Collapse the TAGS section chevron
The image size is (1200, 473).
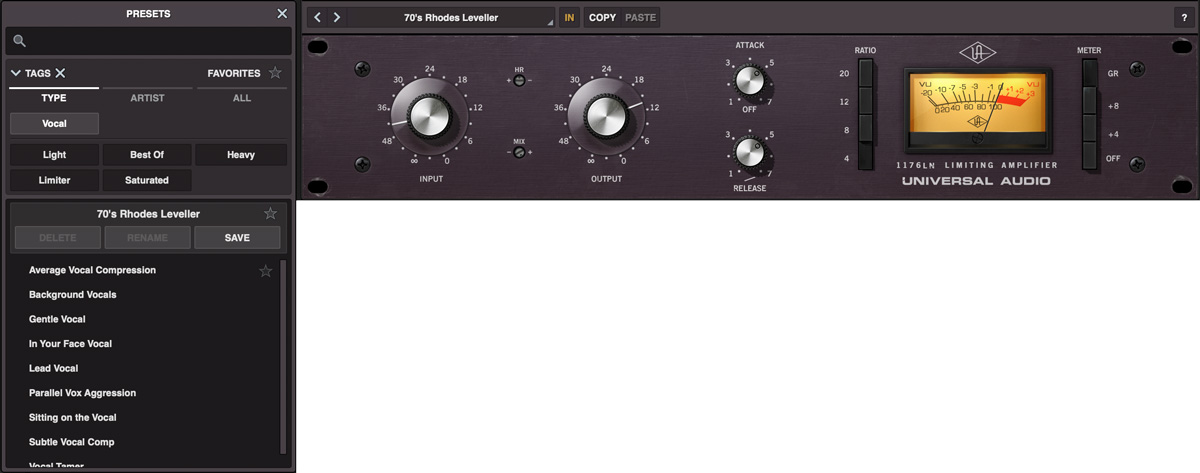[x=16, y=73]
